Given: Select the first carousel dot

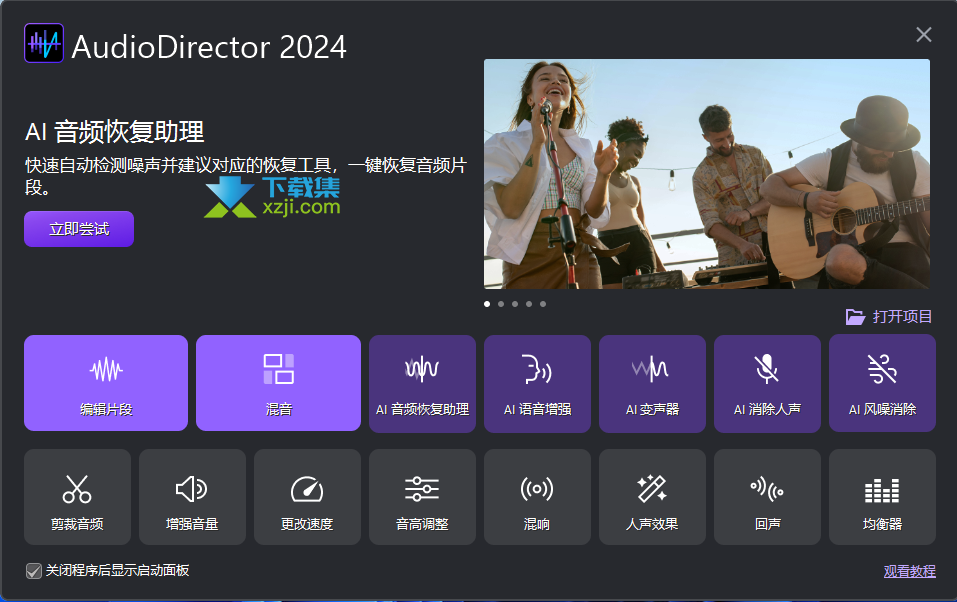Looking at the screenshot, I should pos(487,304).
